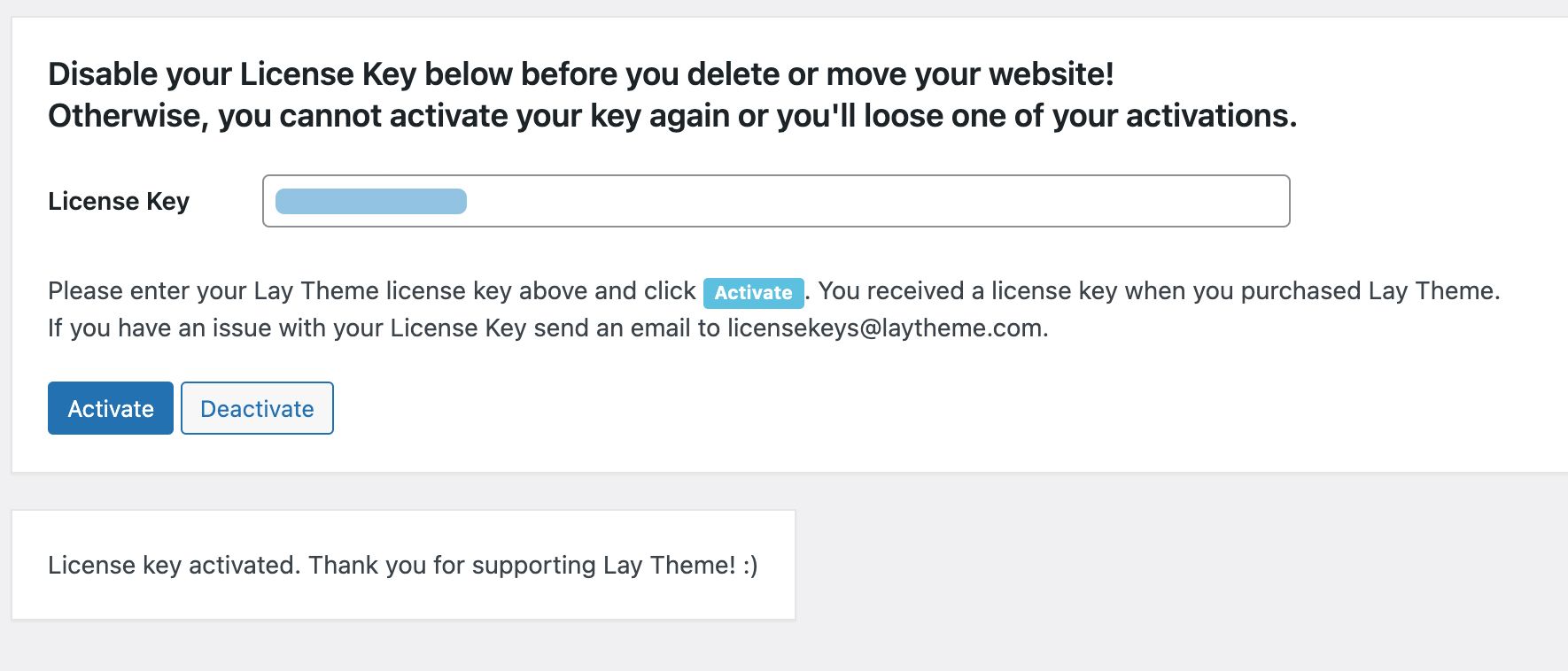The width and height of the screenshot is (1568, 671).
Task: Click the inline Activate badge in instructions
Action: 753,292
